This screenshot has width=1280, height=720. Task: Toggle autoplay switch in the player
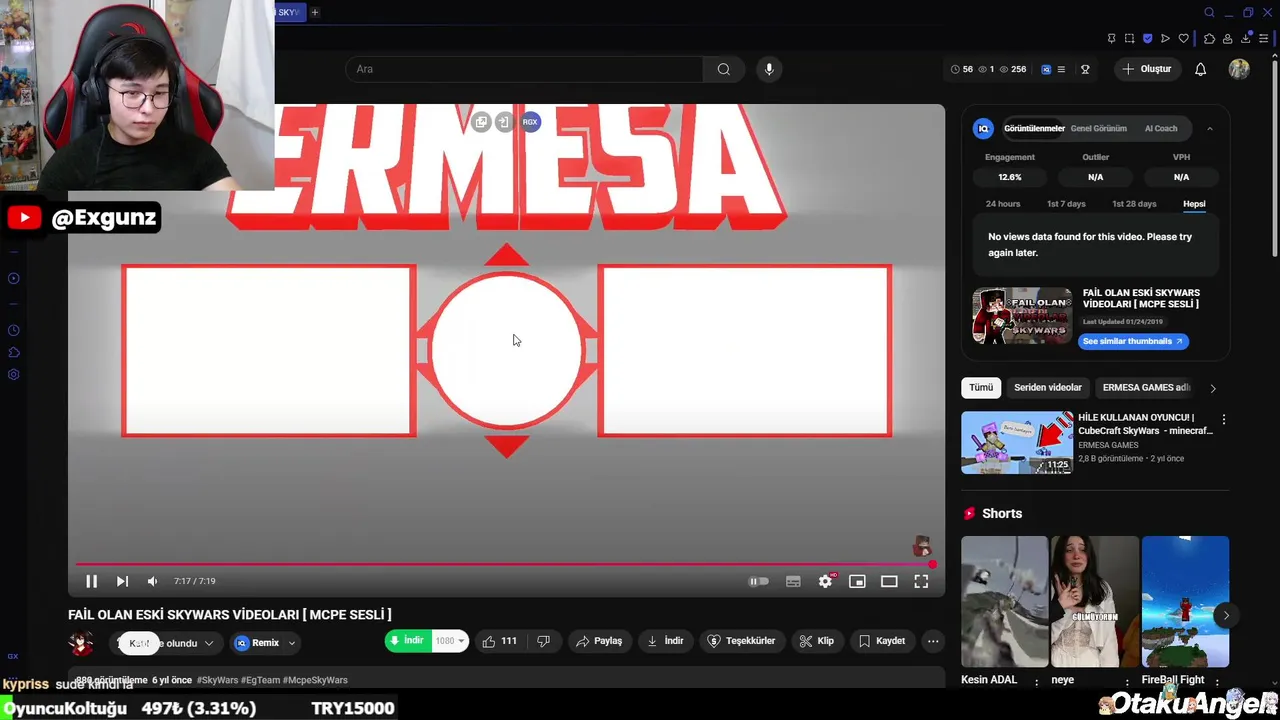pyautogui.click(x=759, y=581)
